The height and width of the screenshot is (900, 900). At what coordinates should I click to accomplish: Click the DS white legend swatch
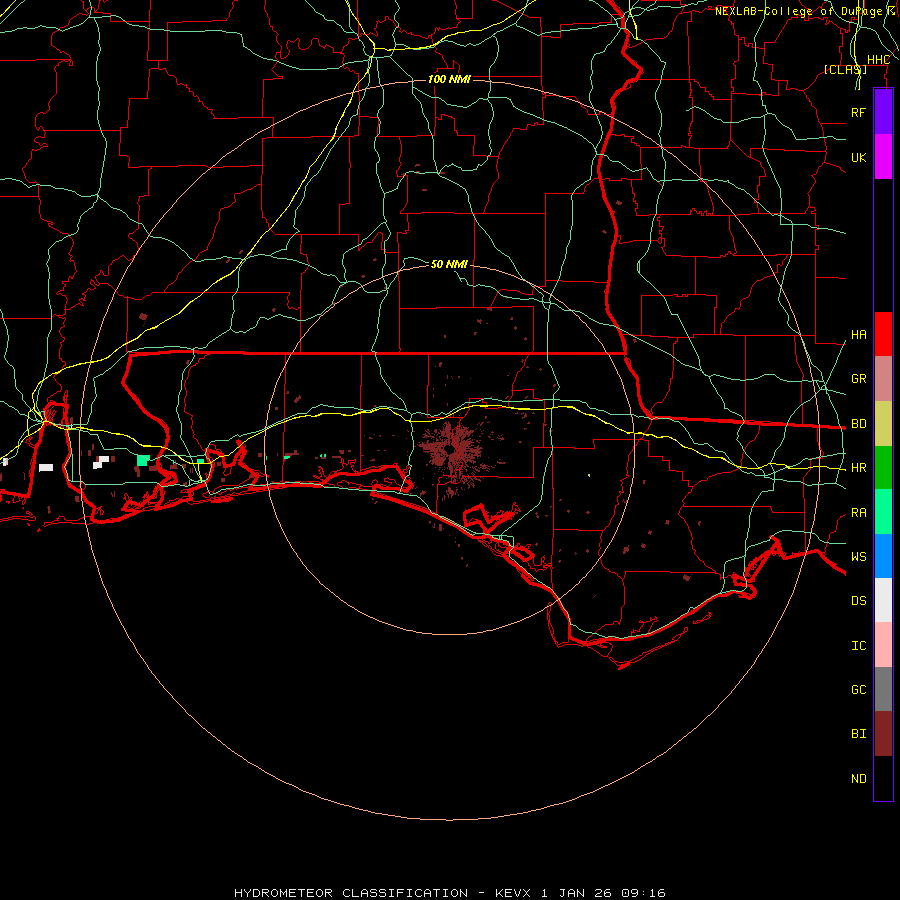[883, 600]
